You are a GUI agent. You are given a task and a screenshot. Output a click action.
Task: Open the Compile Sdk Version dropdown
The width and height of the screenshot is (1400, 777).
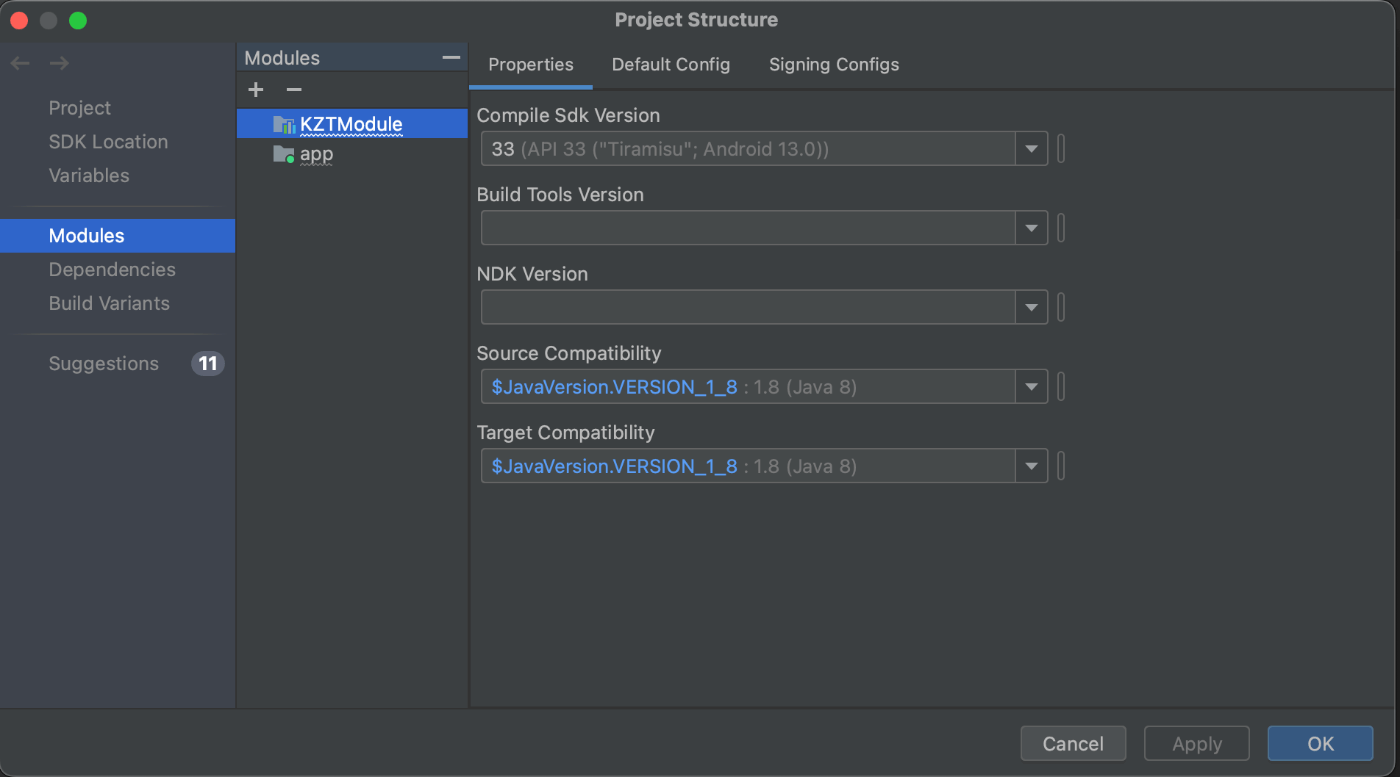pos(1031,150)
